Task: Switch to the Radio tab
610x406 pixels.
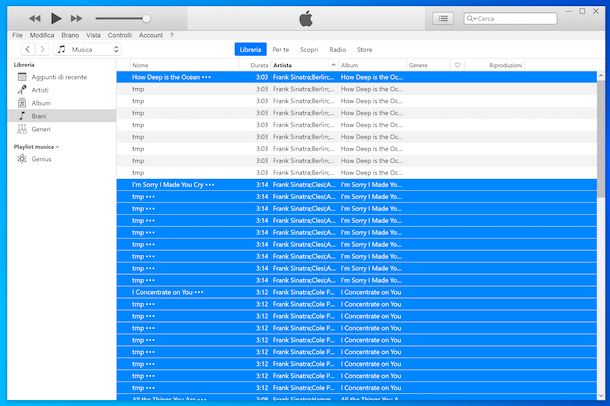Action: (x=338, y=50)
